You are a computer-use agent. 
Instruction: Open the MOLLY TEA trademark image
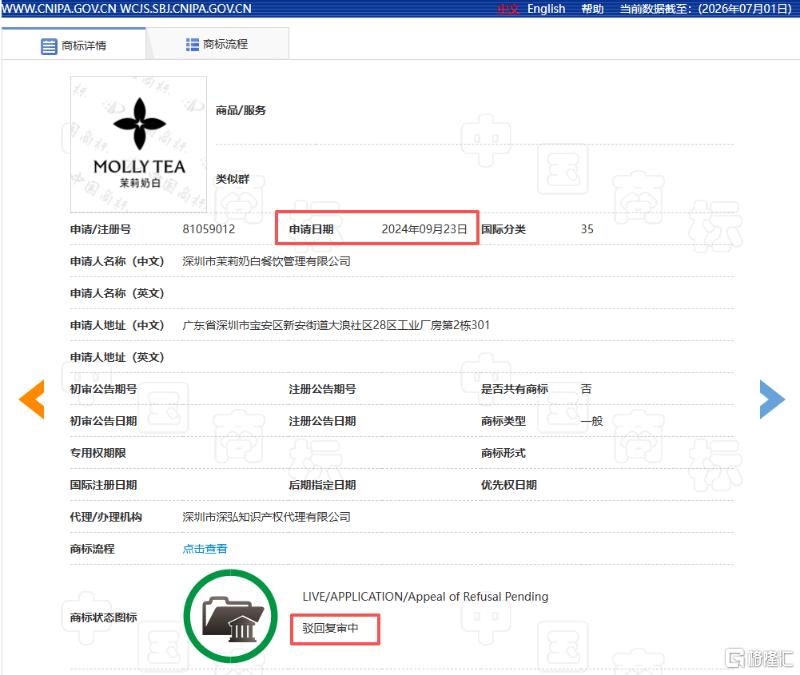click(x=138, y=144)
